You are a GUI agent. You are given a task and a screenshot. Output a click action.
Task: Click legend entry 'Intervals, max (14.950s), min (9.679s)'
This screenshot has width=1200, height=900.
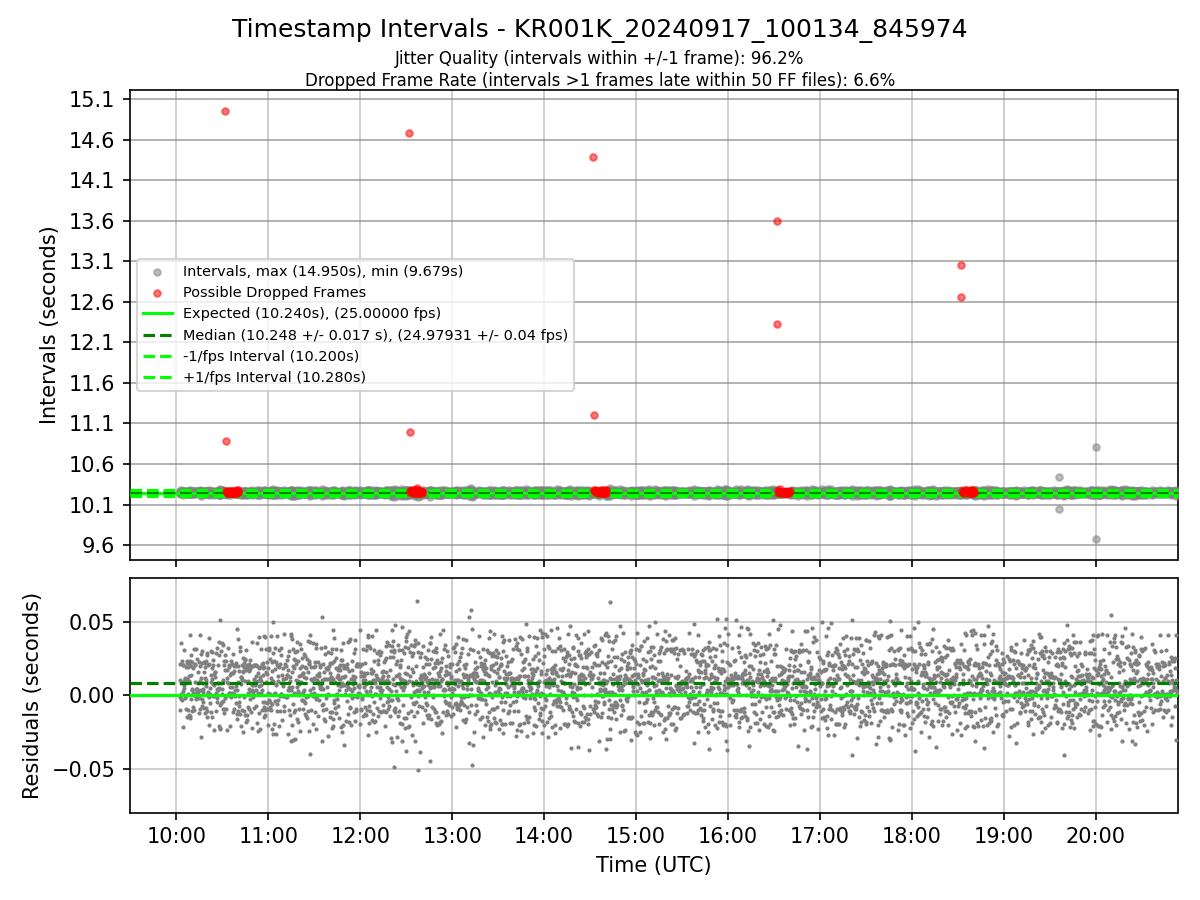point(323,271)
